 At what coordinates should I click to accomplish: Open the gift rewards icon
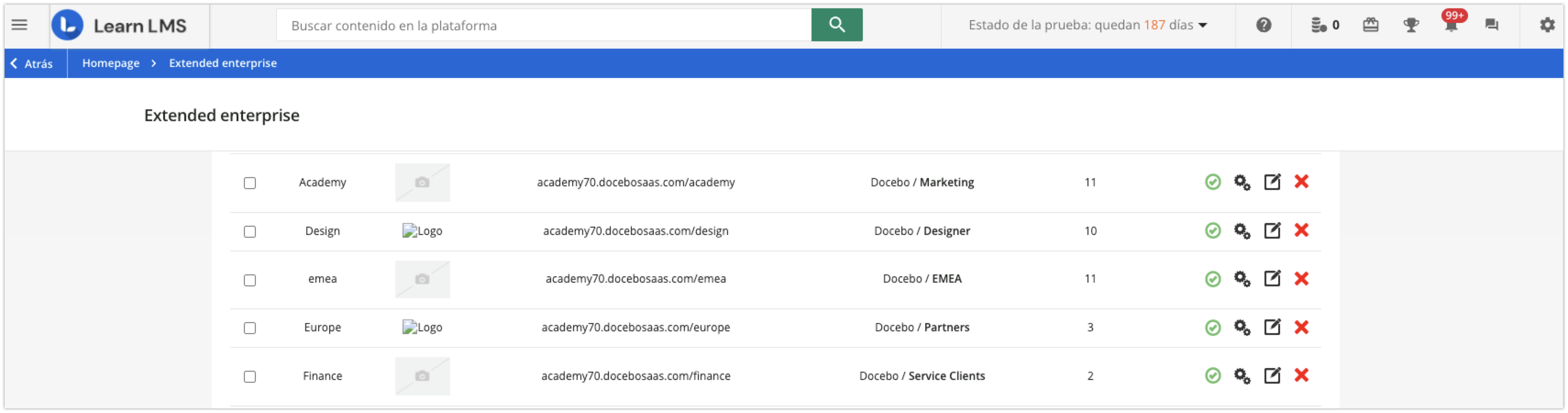click(x=1370, y=25)
